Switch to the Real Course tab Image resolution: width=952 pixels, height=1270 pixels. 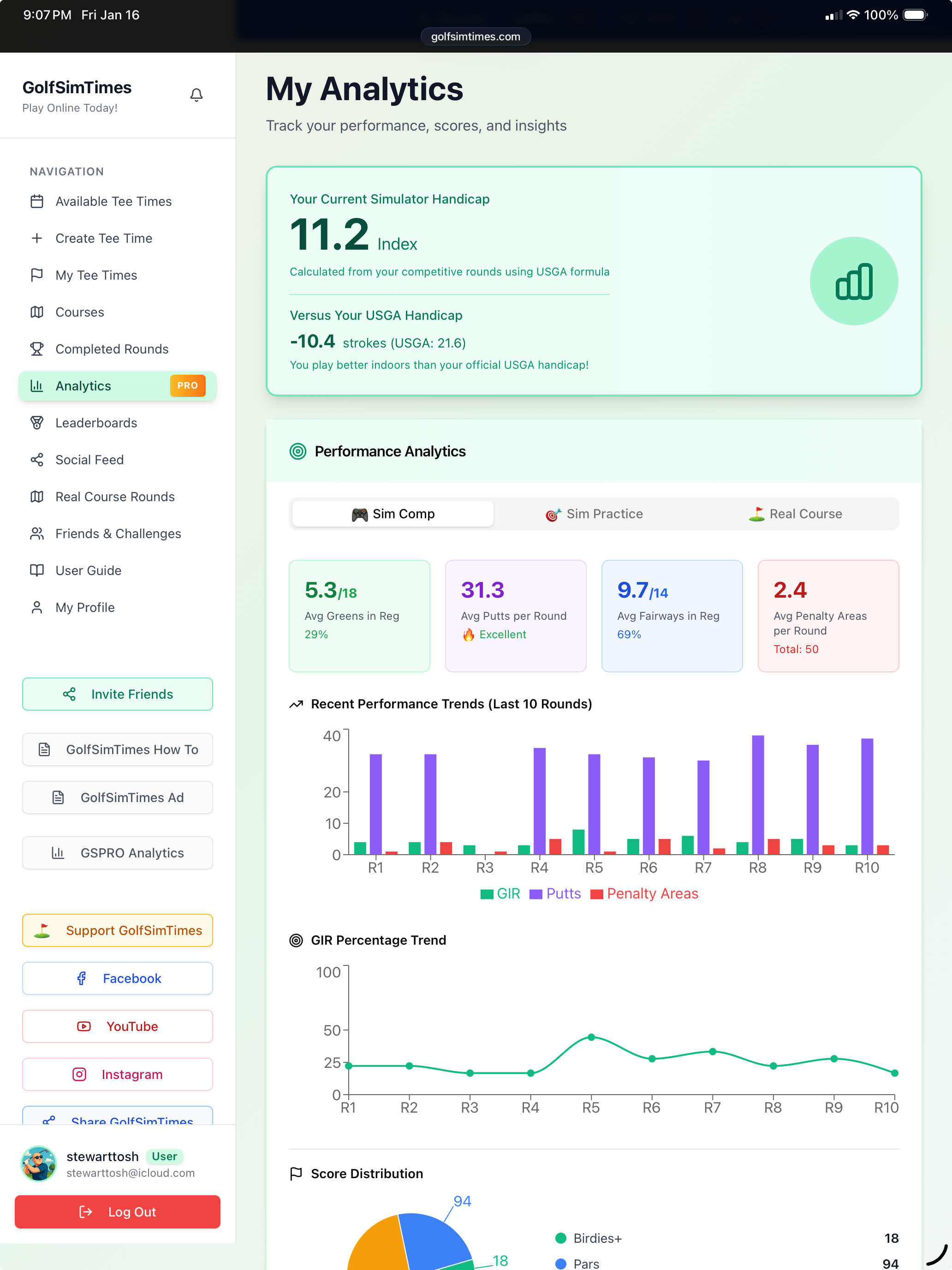click(795, 514)
